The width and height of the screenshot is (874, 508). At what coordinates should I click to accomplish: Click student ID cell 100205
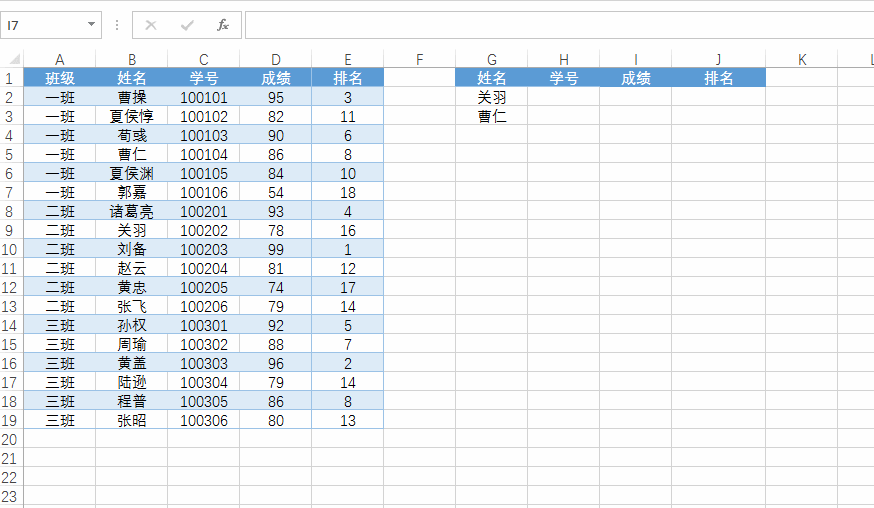203,287
